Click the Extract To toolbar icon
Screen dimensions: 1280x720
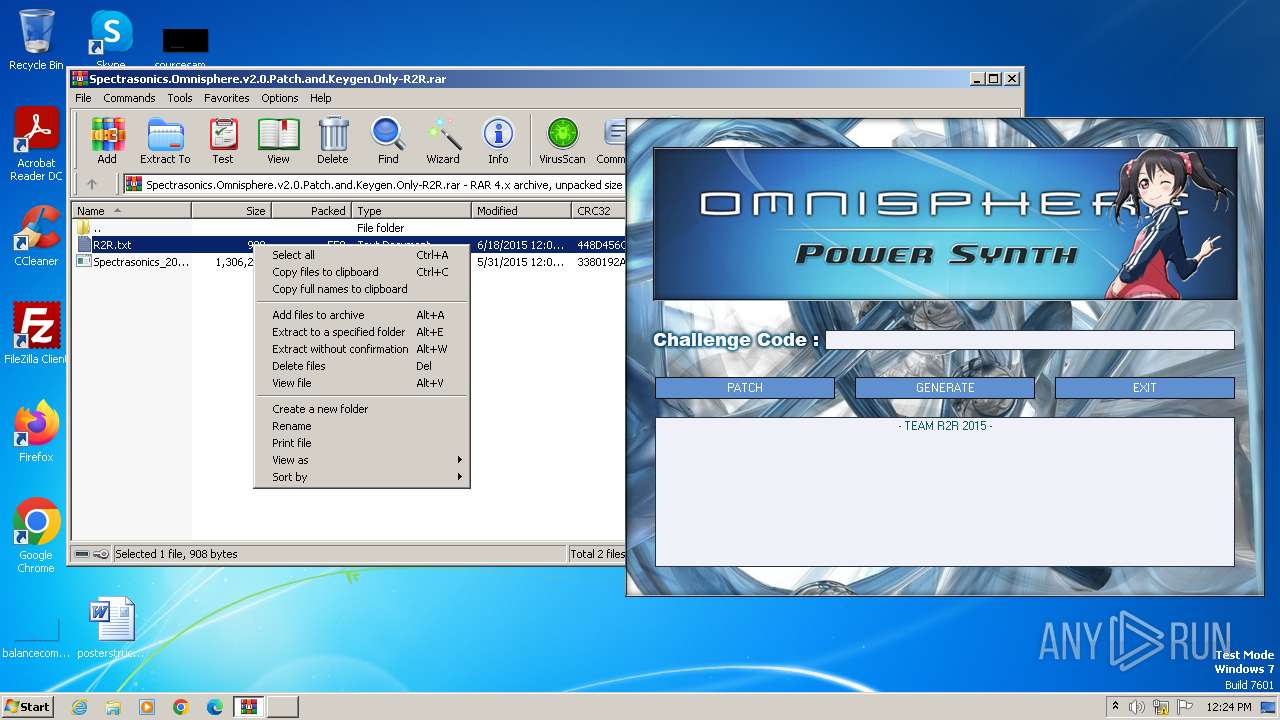click(165, 140)
